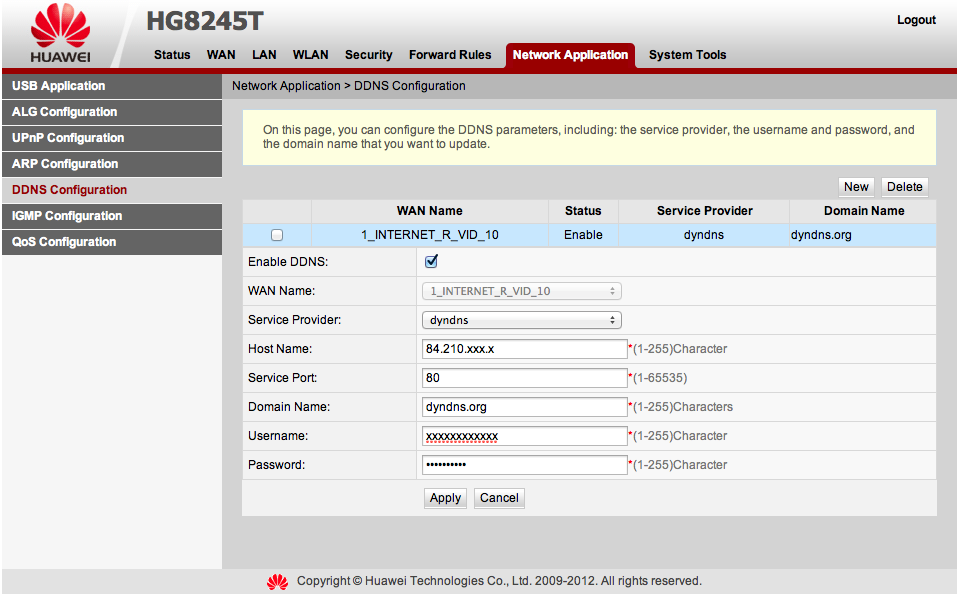Switch to the WAN tab
This screenshot has height=595, width=960.
click(x=221, y=55)
